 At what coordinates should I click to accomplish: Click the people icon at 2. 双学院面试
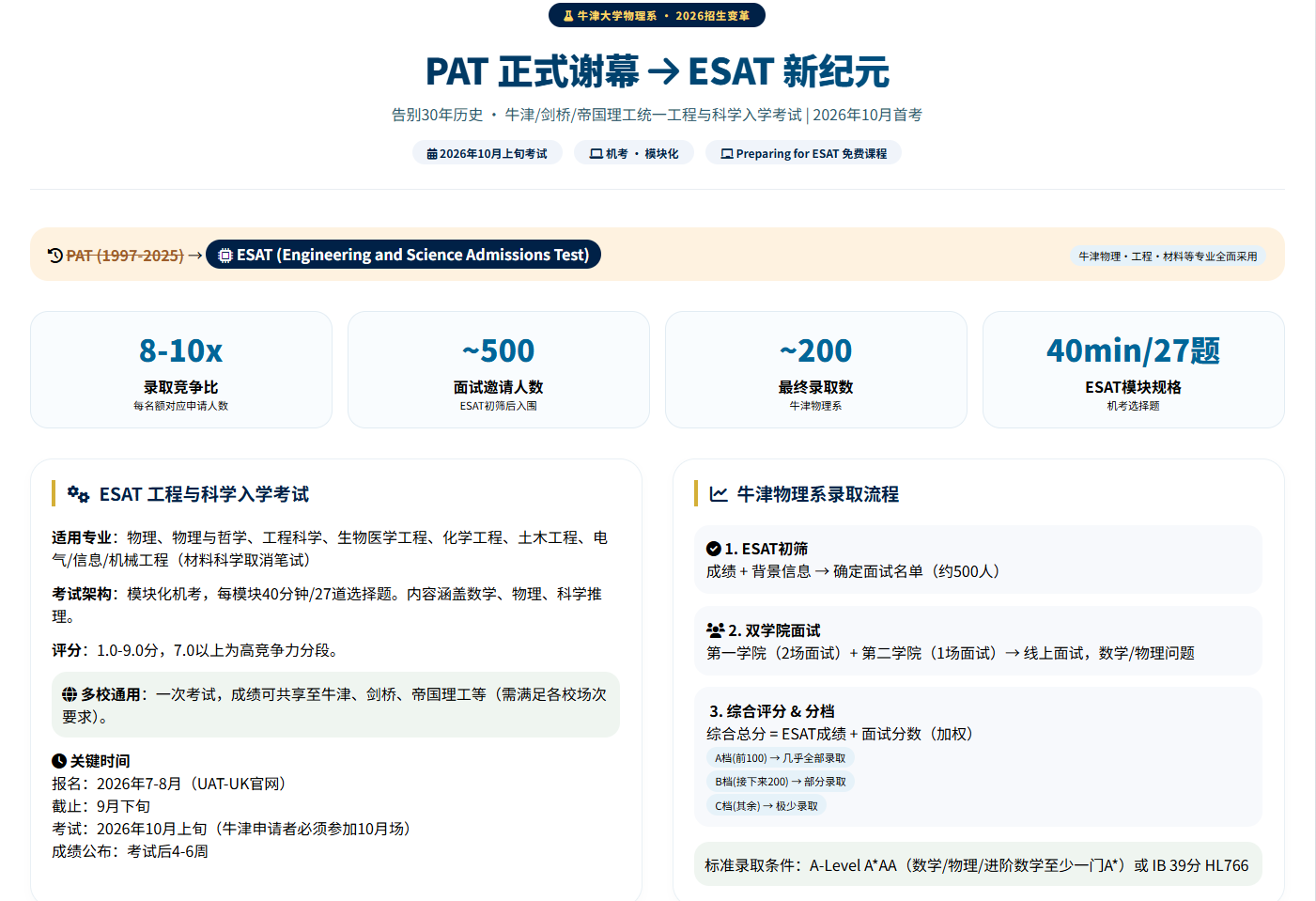[x=715, y=630]
